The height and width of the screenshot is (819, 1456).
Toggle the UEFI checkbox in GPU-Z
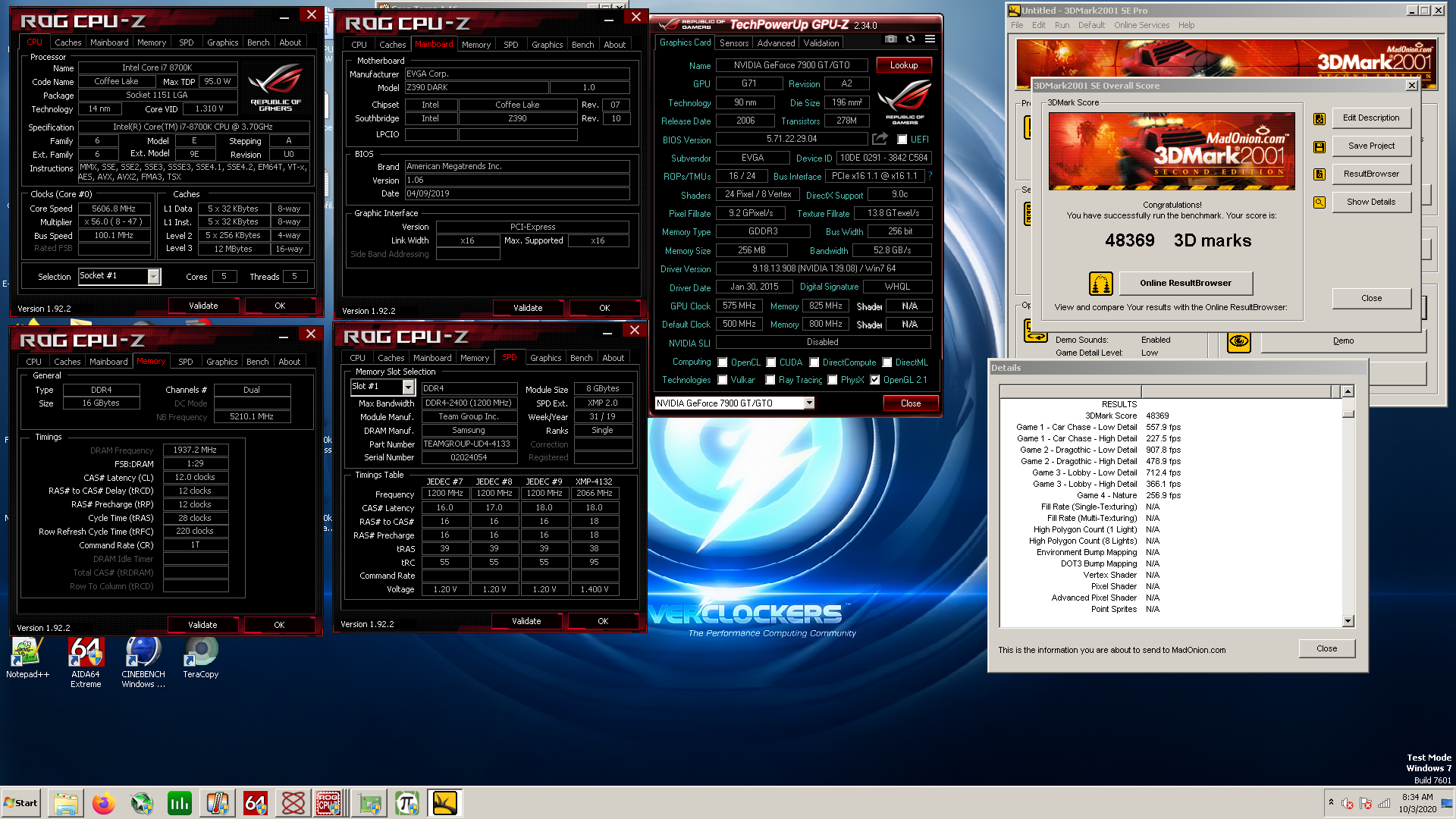pyautogui.click(x=902, y=140)
